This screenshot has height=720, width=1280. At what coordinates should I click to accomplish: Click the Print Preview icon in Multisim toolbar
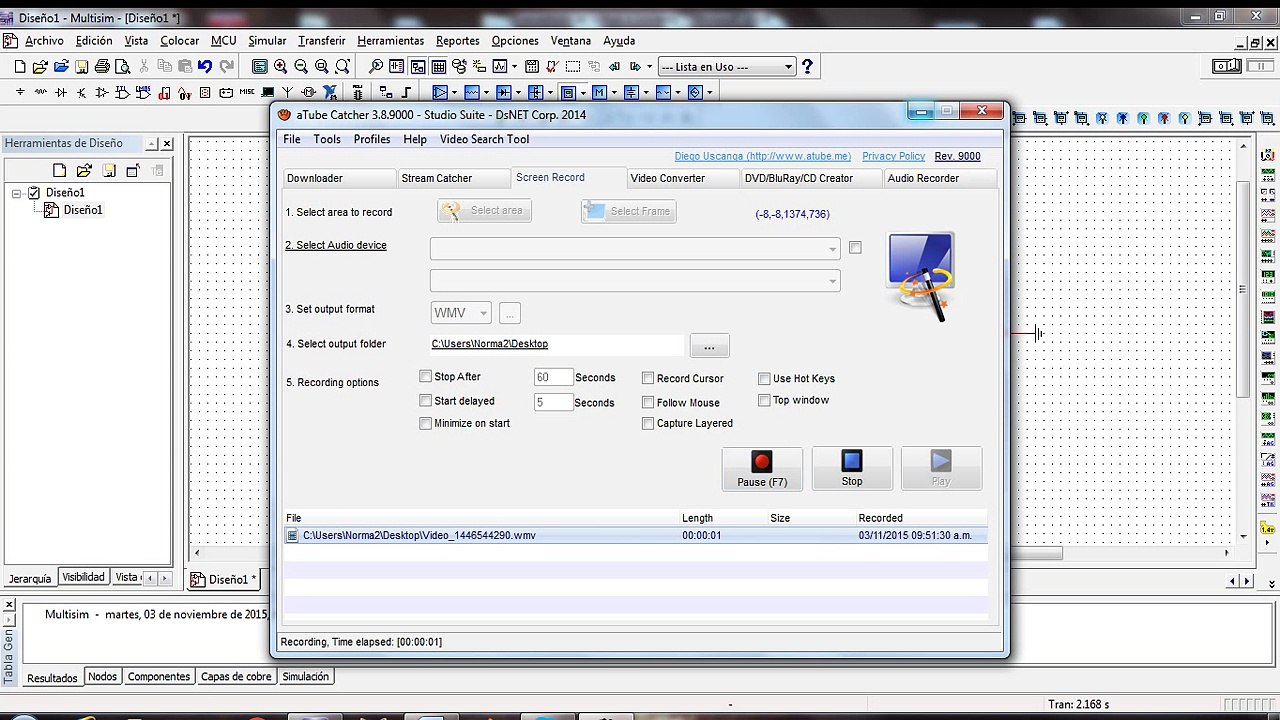coord(122,67)
